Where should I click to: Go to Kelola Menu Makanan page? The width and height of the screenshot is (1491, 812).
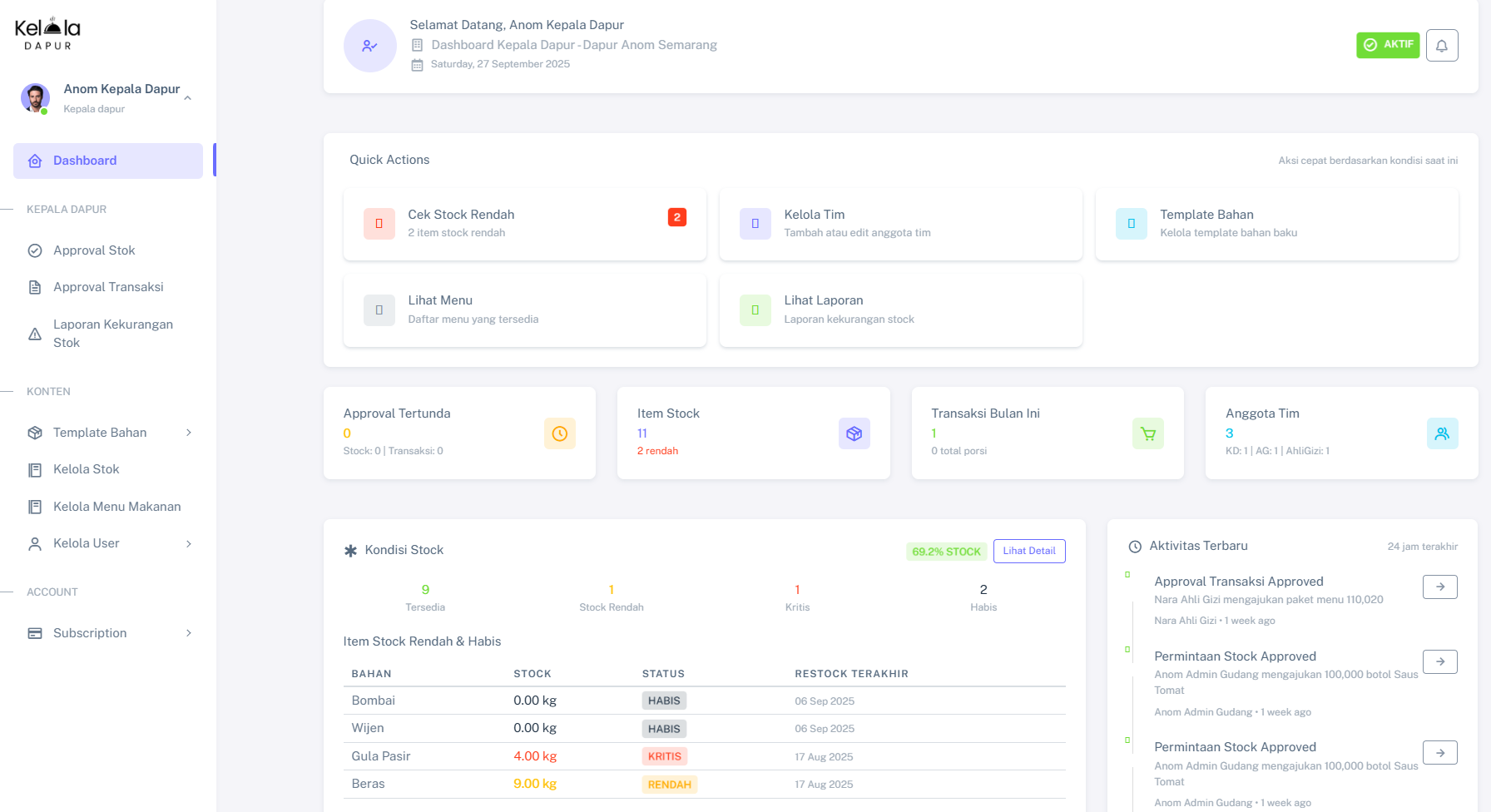[x=116, y=507]
